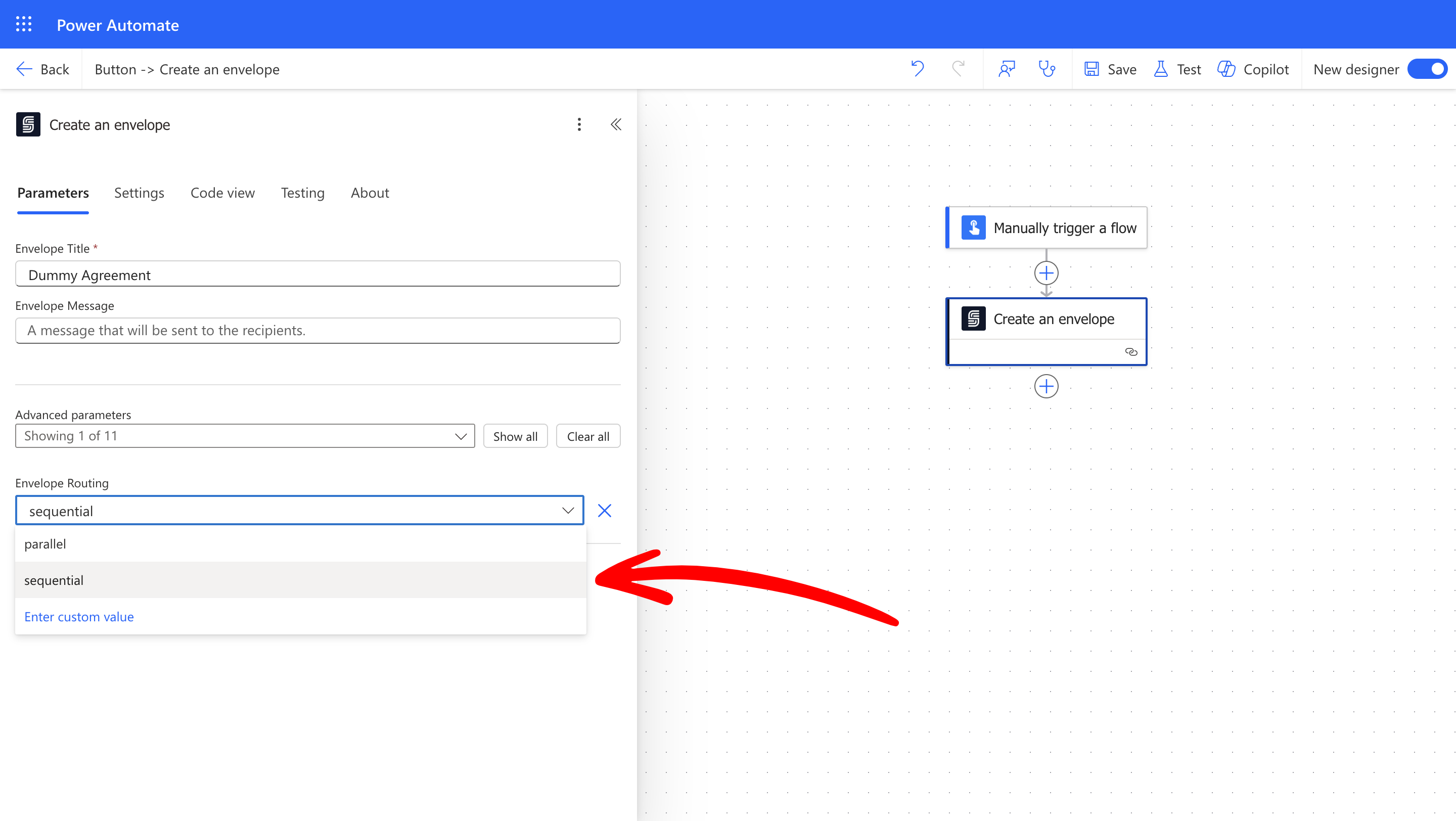Collapse the panel with double-chevron icon

[616, 124]
